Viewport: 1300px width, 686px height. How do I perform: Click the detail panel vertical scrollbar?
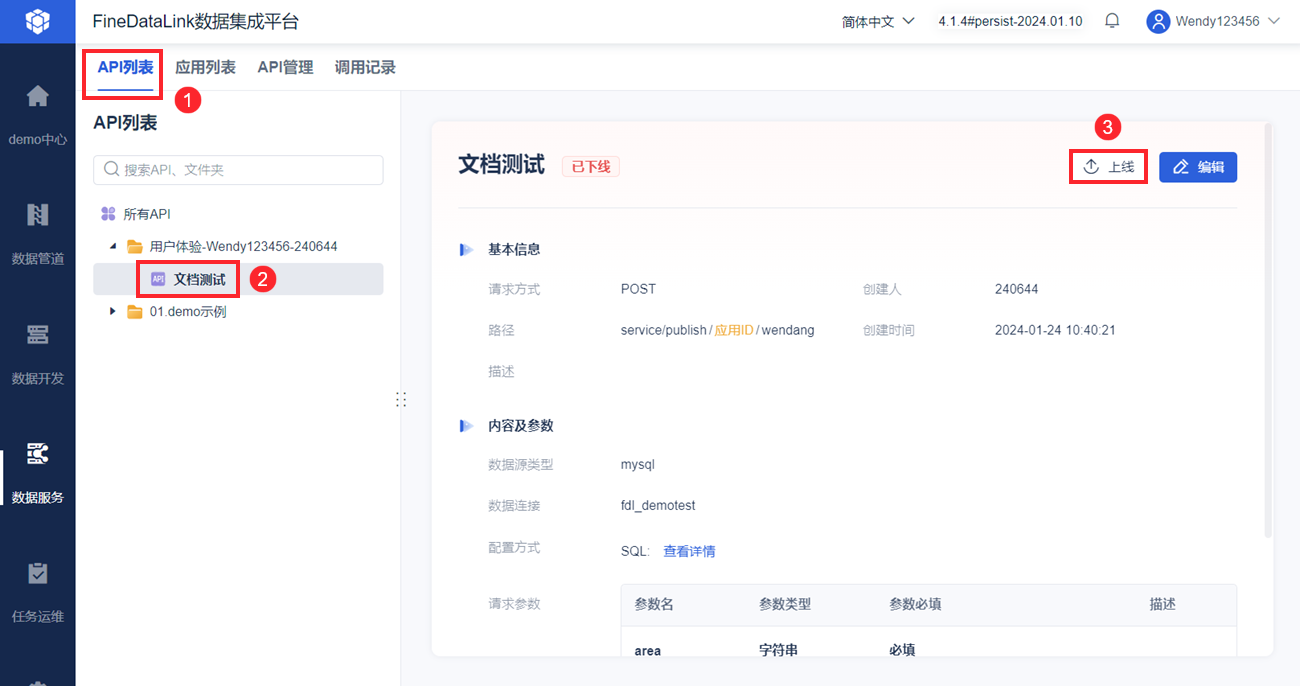(x=1269, y=330)
